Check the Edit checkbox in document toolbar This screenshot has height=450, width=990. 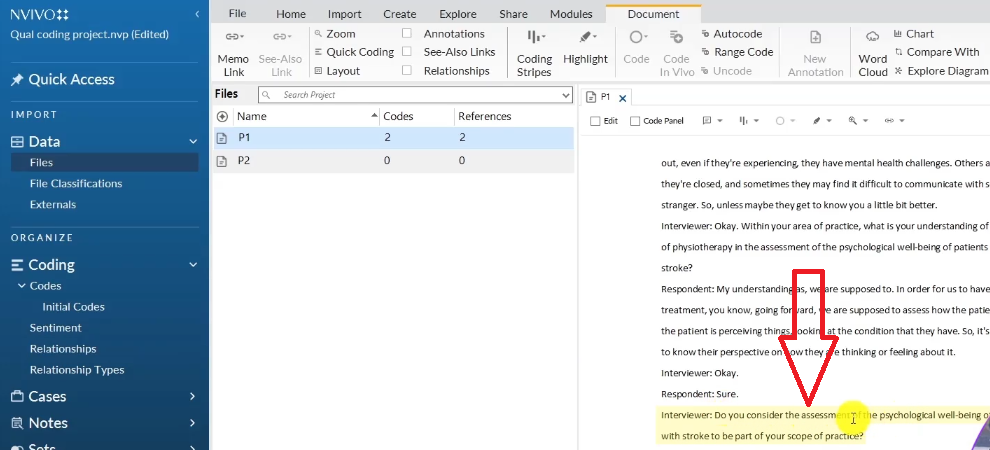click(596, 121)
